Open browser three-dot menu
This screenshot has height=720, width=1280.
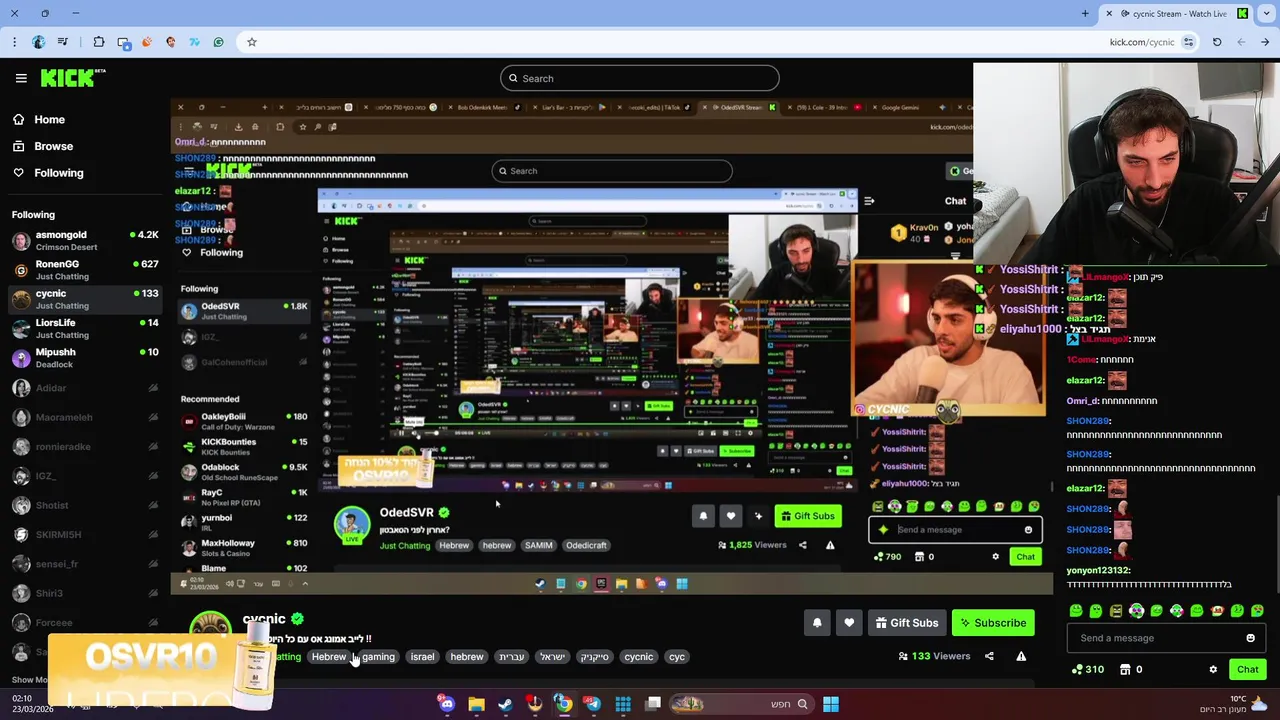coord(14,42)
